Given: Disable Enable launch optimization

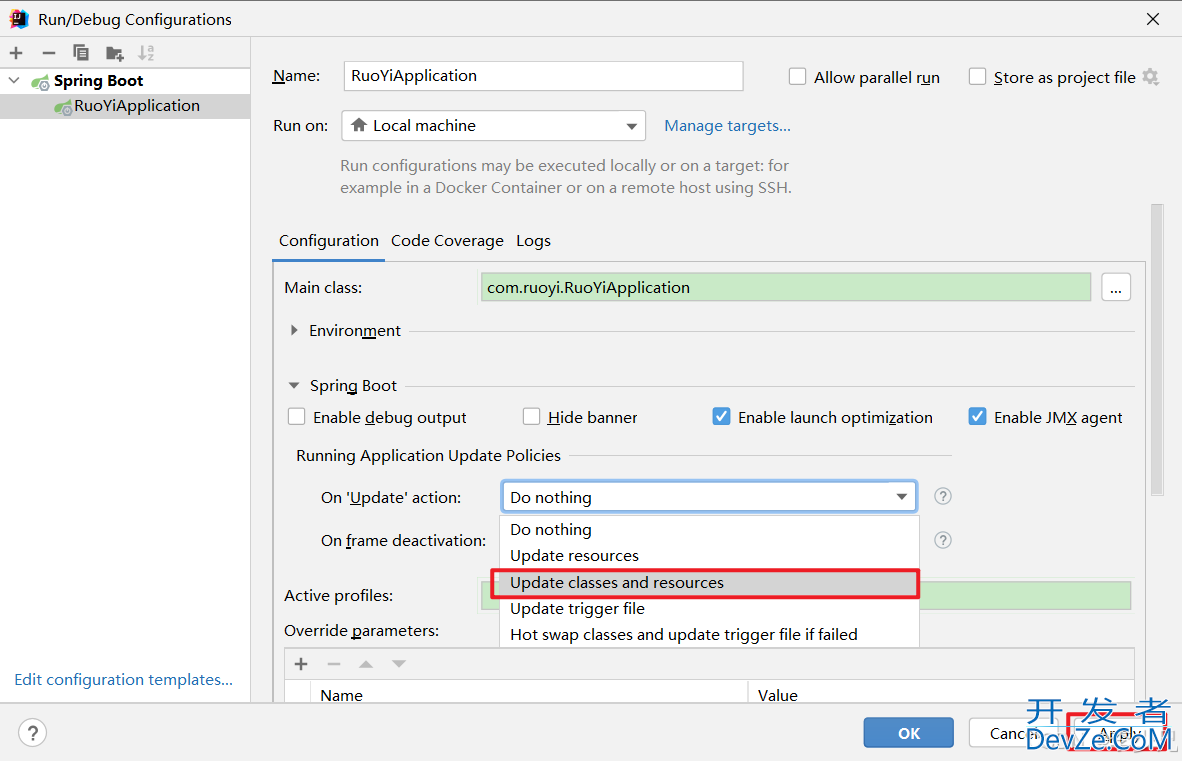Looking at the screenshot, I should tap(721, 417).
